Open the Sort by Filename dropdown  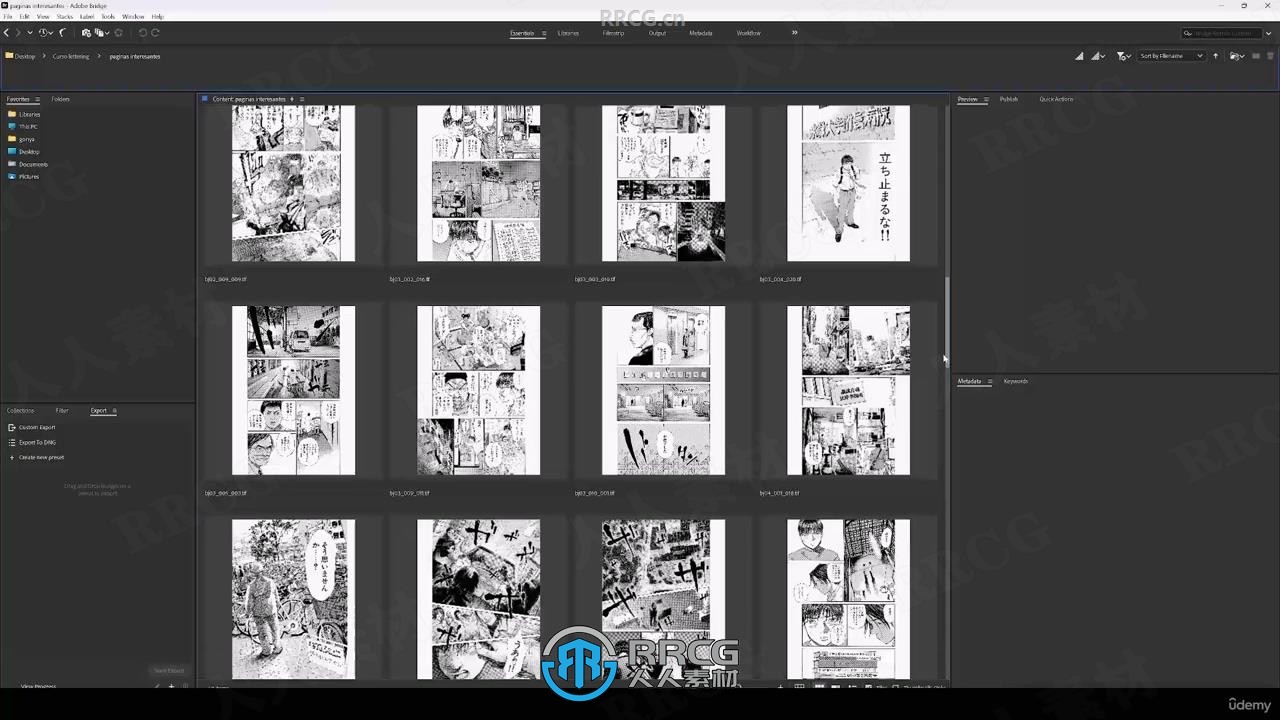[1171, 56]
